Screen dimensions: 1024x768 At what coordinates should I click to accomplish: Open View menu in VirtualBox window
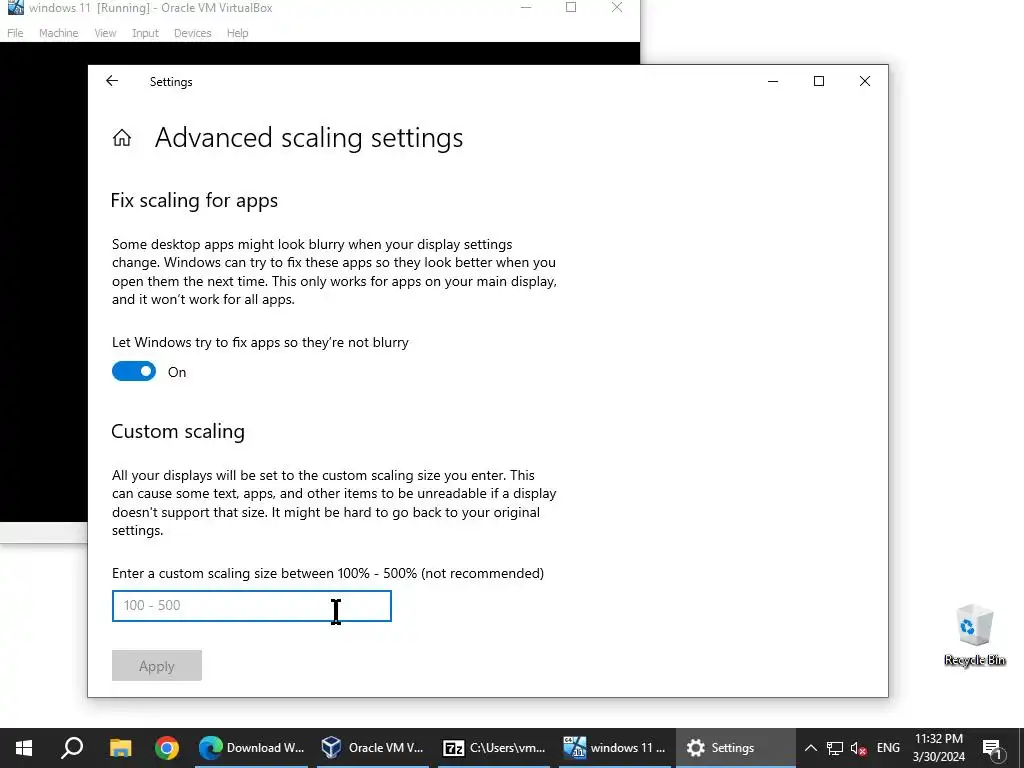[x=105, y=33]
